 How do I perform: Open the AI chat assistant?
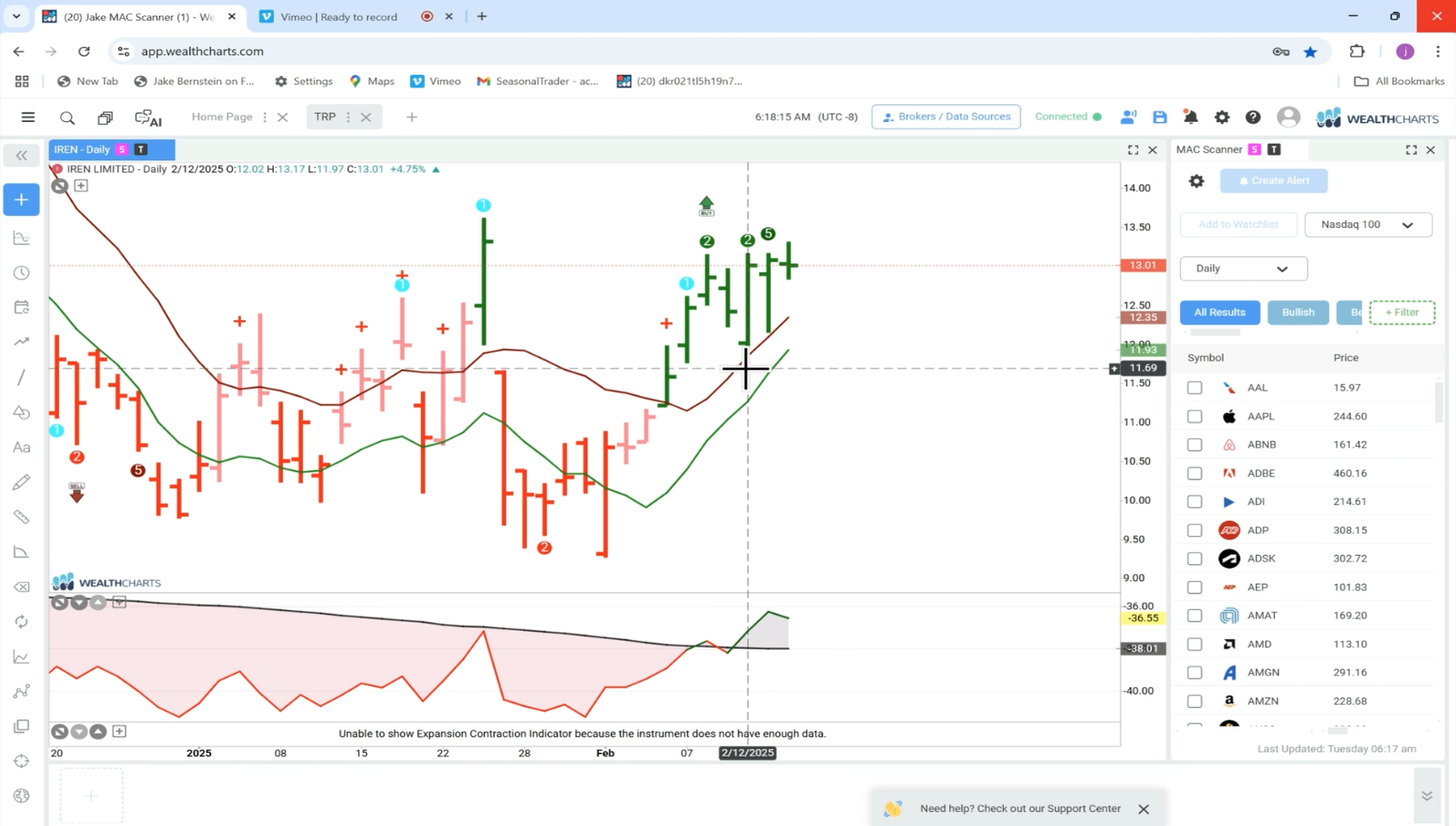point(148,117)
